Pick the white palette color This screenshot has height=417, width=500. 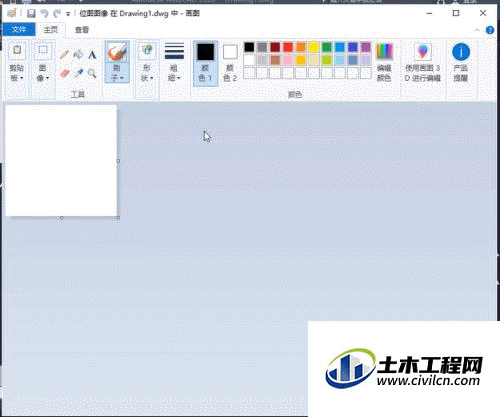[249, 60]
